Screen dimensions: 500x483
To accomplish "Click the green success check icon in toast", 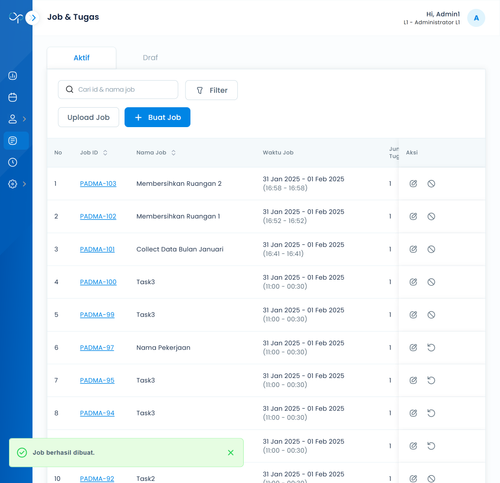I will 22,453.
